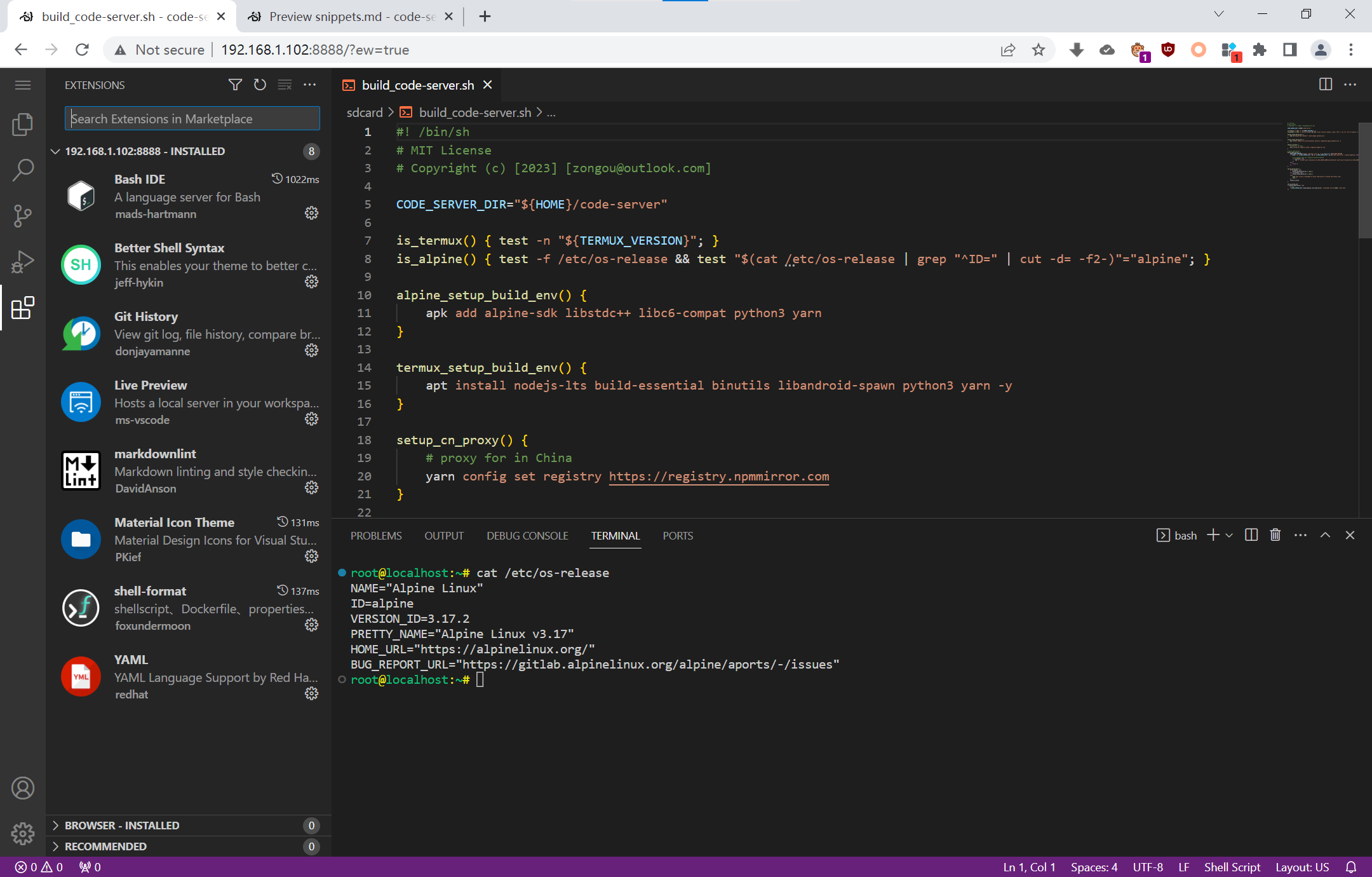Open the Manage gear in the activity bar
The height and width of the screenshot is (877, 1372).
23,834
